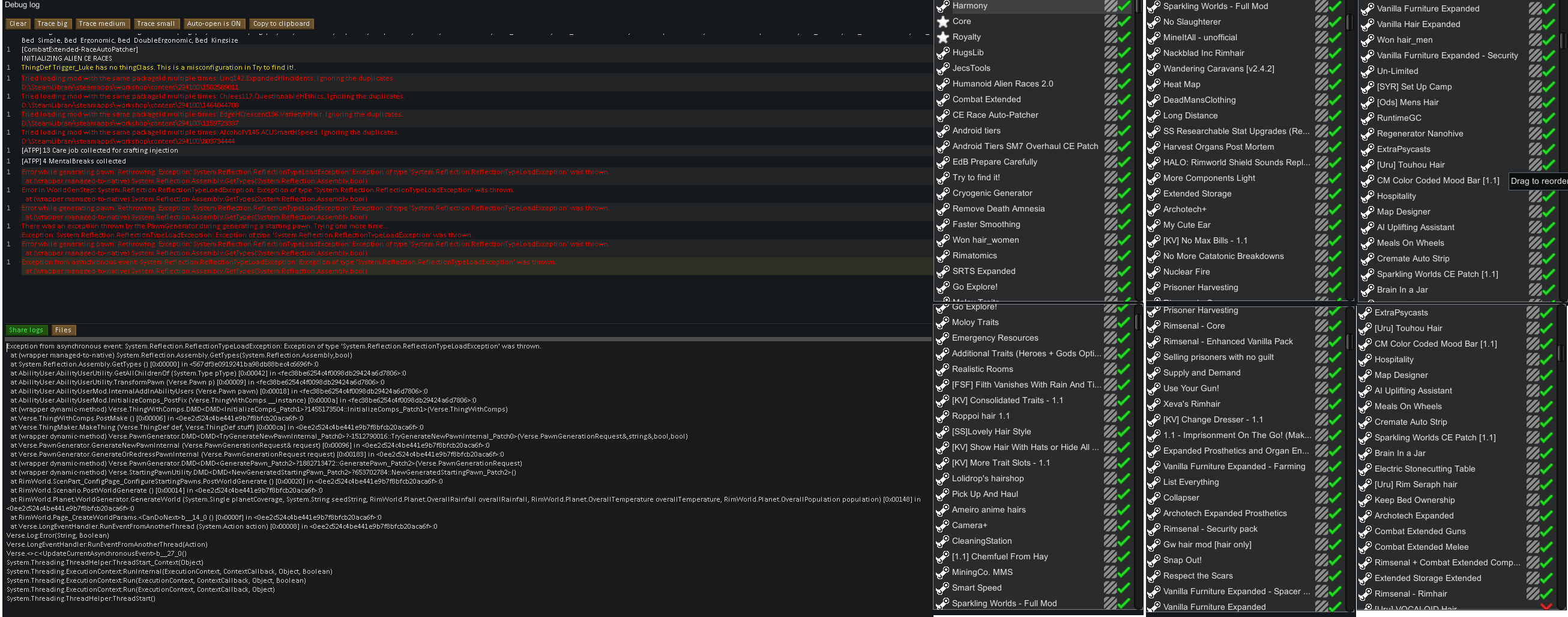Click the Steam icon beside DeadMansClothing
The height and width of the screenshot is (617, 1568).
click(1153, 100)
